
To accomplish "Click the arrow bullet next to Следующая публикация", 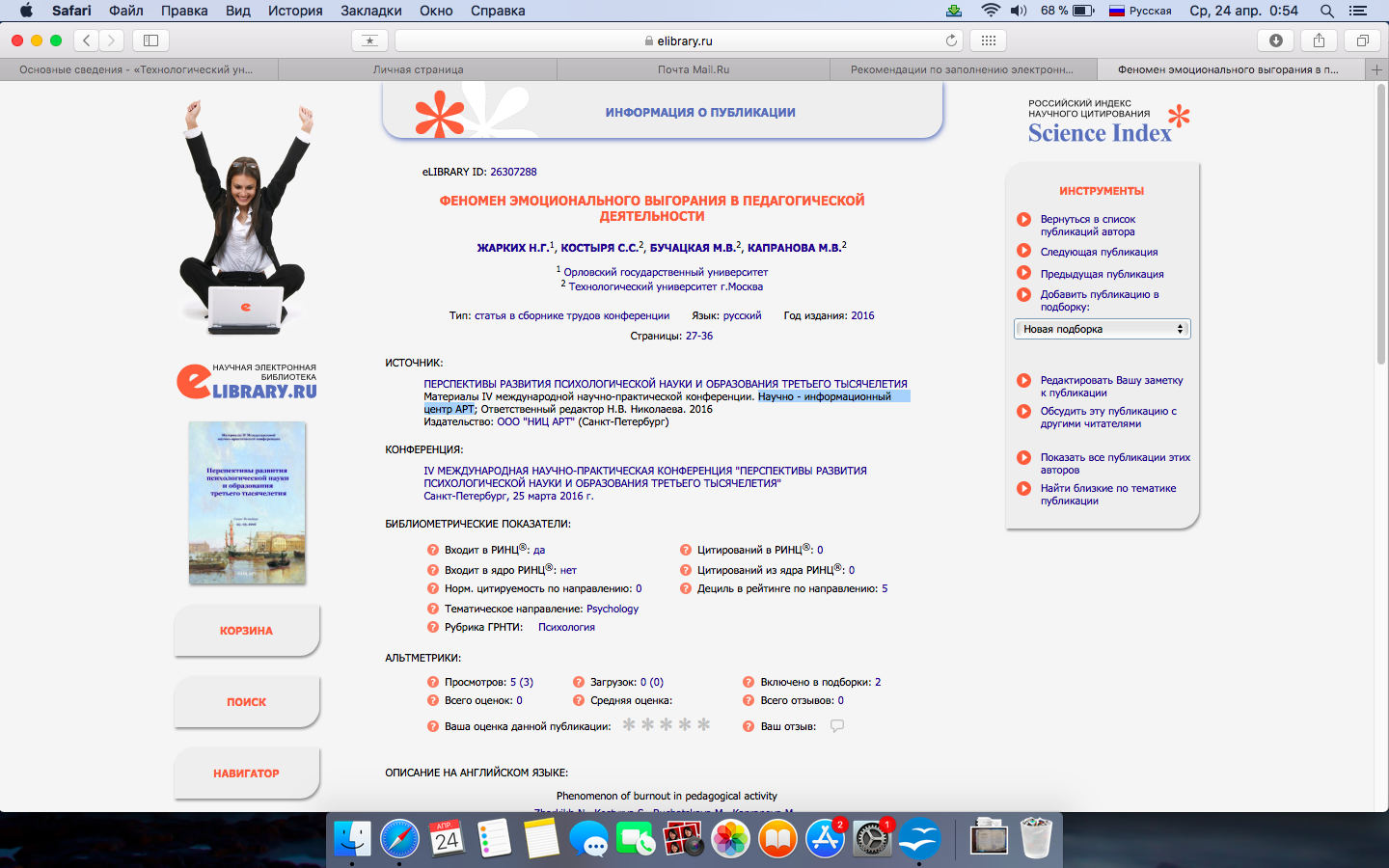I will click(1024, 251).
